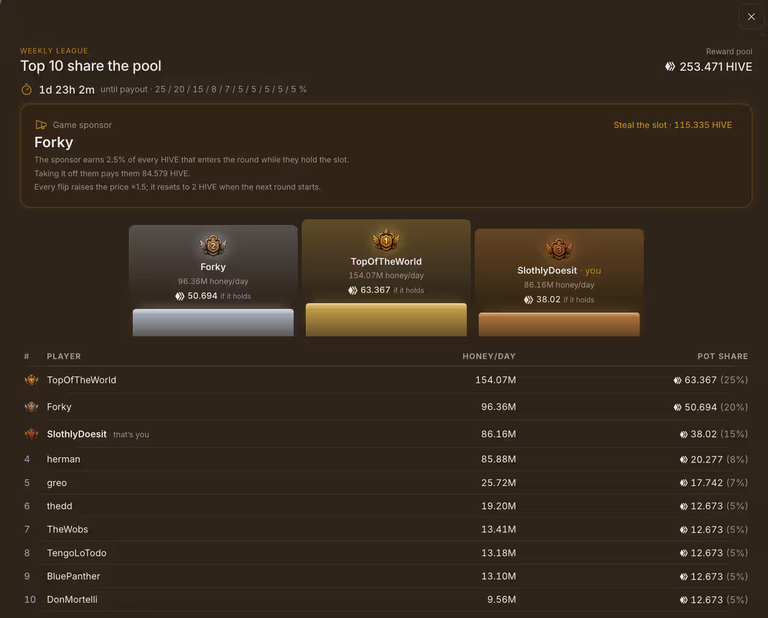This screenshot has width=768, height=618.
Task: Click the gold rank 1 badge on podium
Action: point(386,240)
